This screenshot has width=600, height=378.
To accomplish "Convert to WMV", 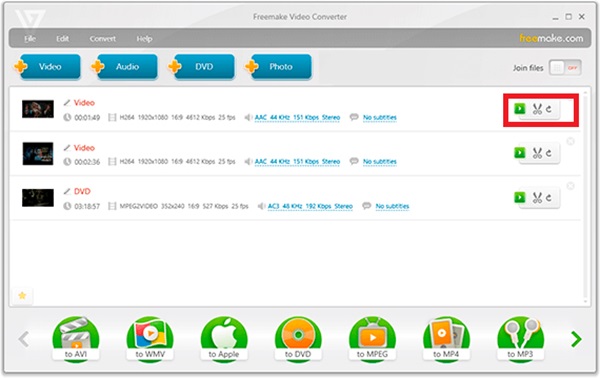I will click(x=150, y=339).
